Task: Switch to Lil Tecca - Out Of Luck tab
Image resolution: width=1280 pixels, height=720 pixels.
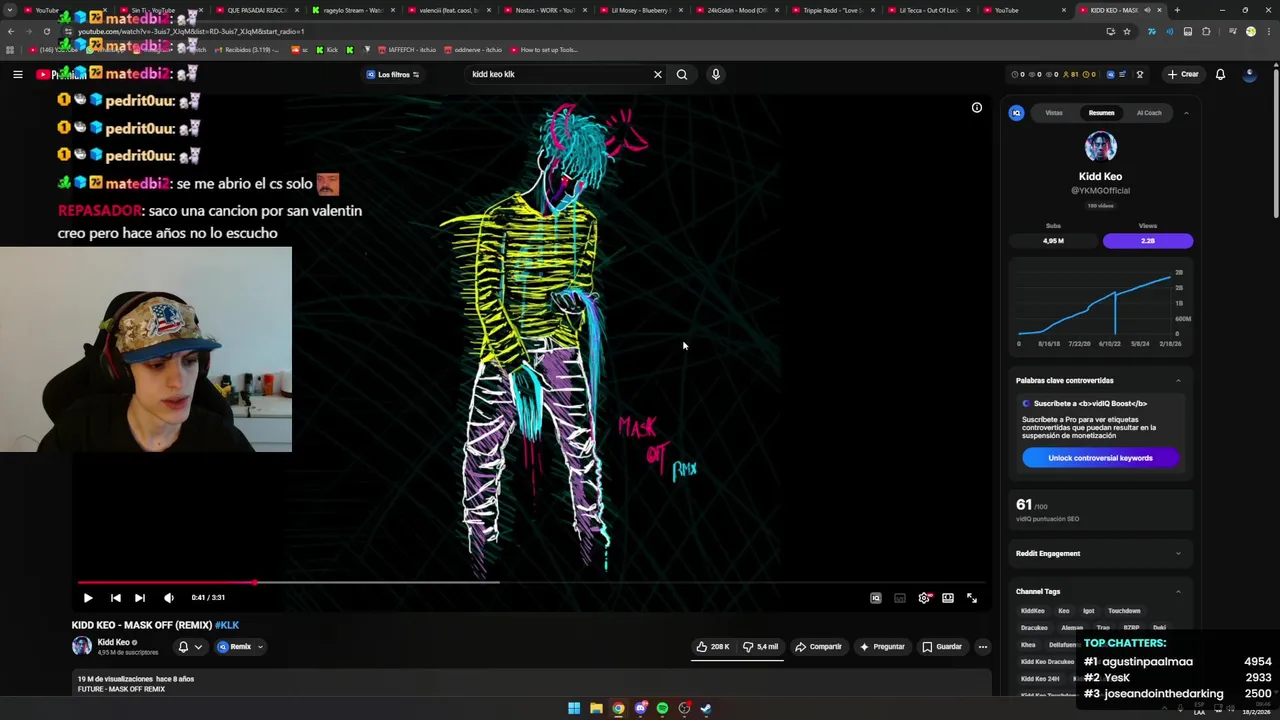Action: point(930,10)
